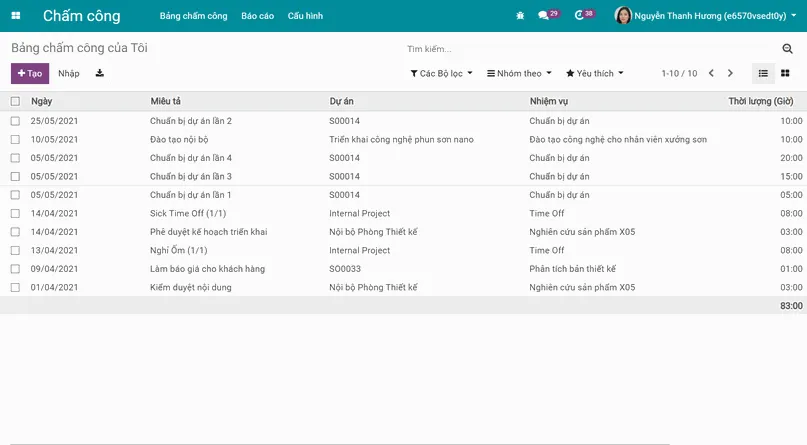Go to previous page arrow
This screenshot has width=807, height=445.
pyautogui.click(x=711, y=73)
